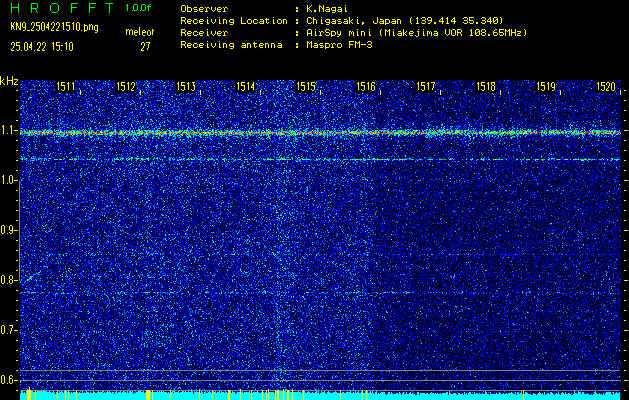The image size is (629, 400).
Task: Click the 1.1 frequency axis label
Action: tap(8, 130)
